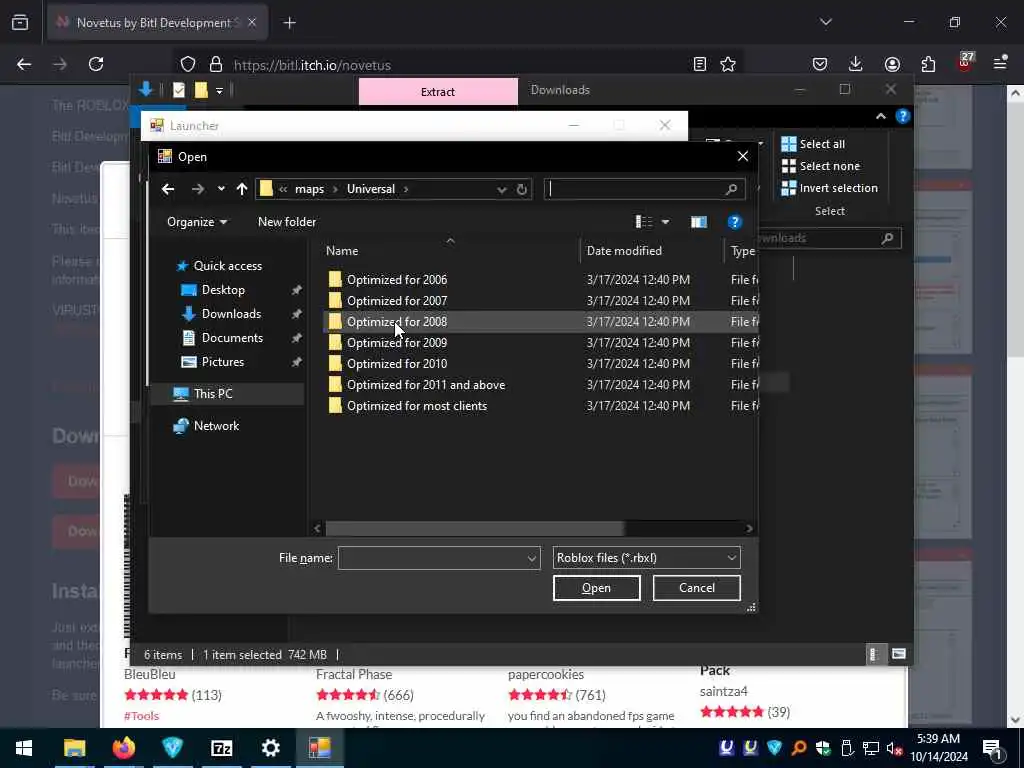Switch Explorer to large icons view
Viewport: 1024px width, 768px height.
pyautogui.click(x=899, y=654)
